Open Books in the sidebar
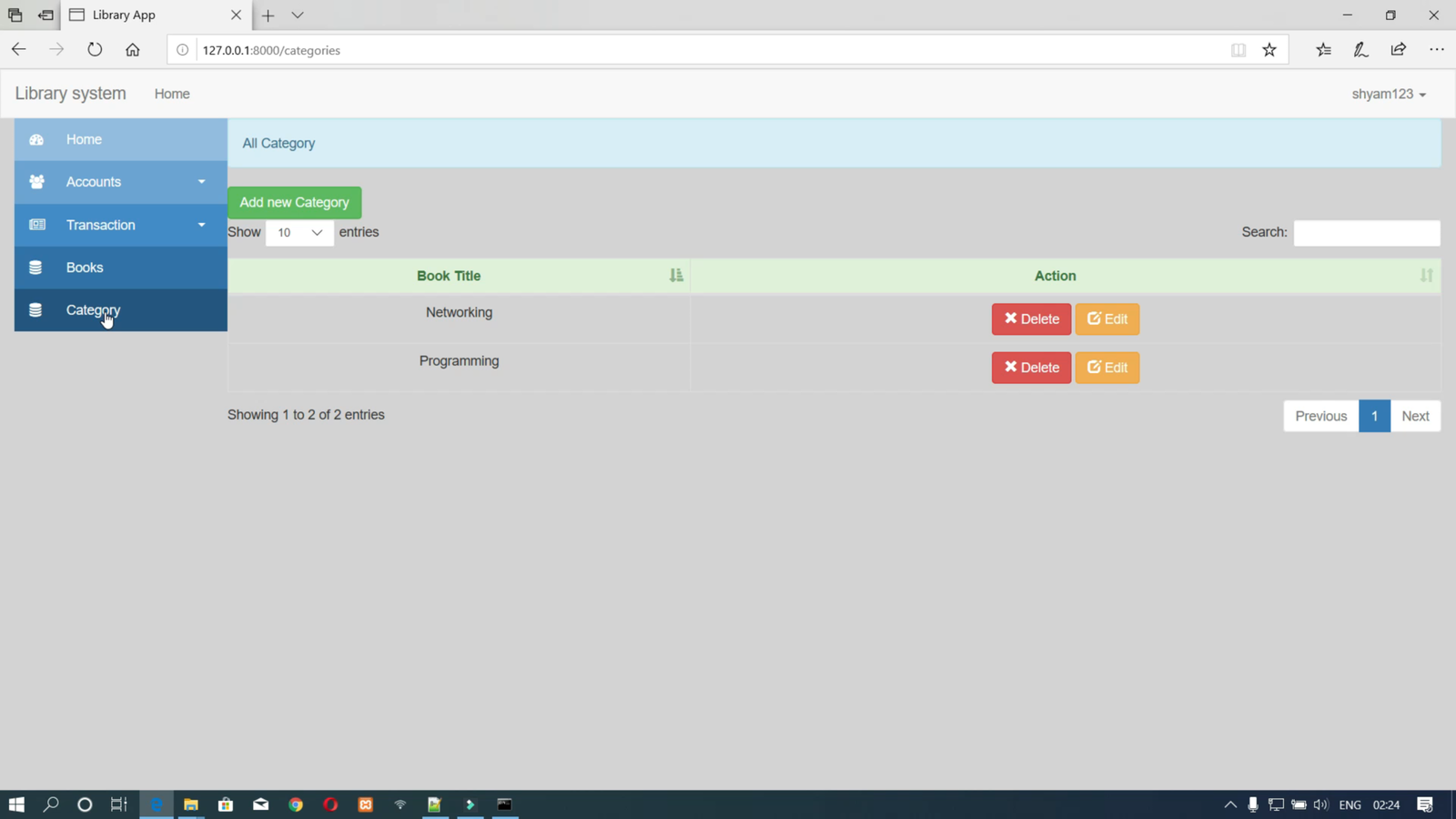 85,268
